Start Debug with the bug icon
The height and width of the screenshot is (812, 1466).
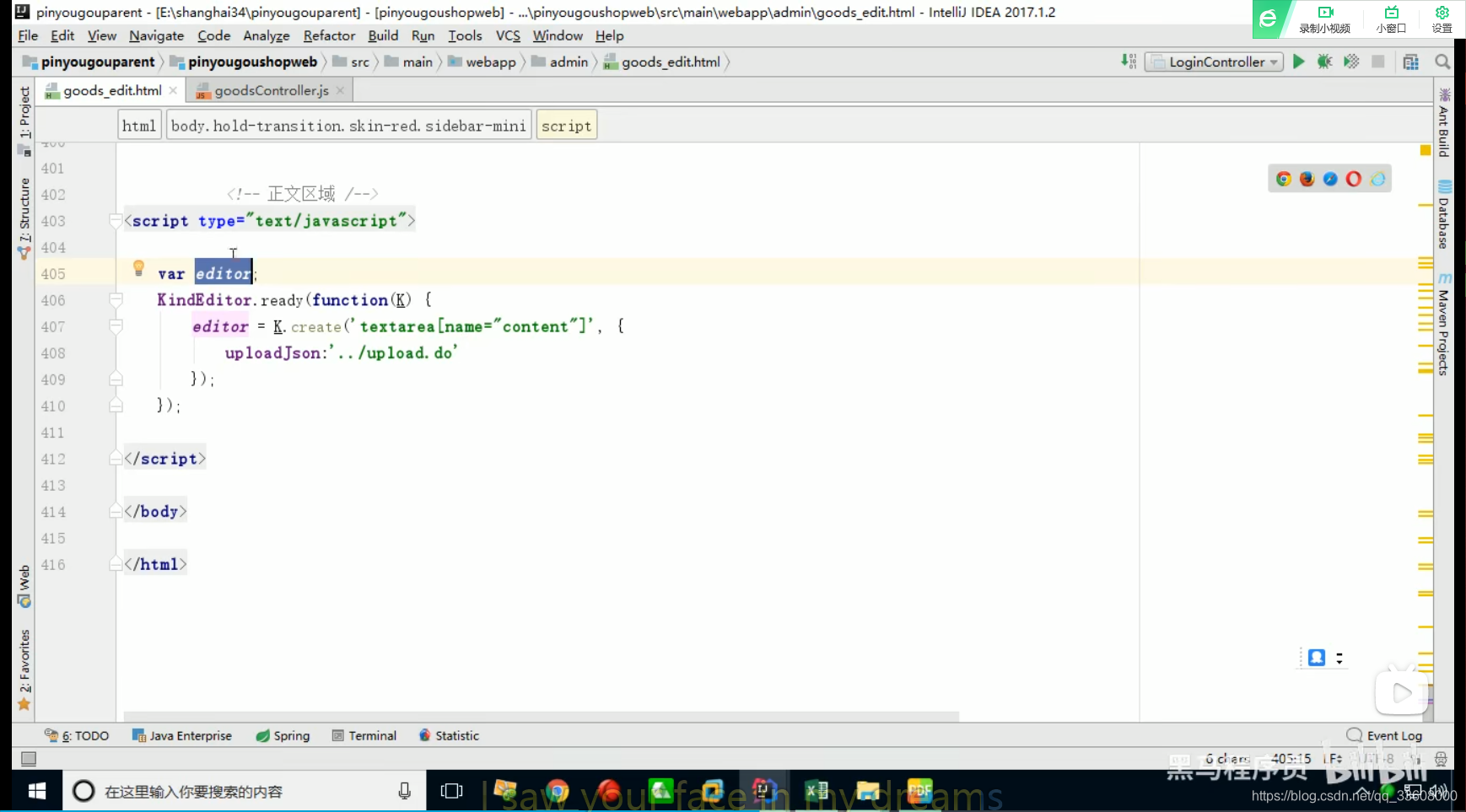1325,62
